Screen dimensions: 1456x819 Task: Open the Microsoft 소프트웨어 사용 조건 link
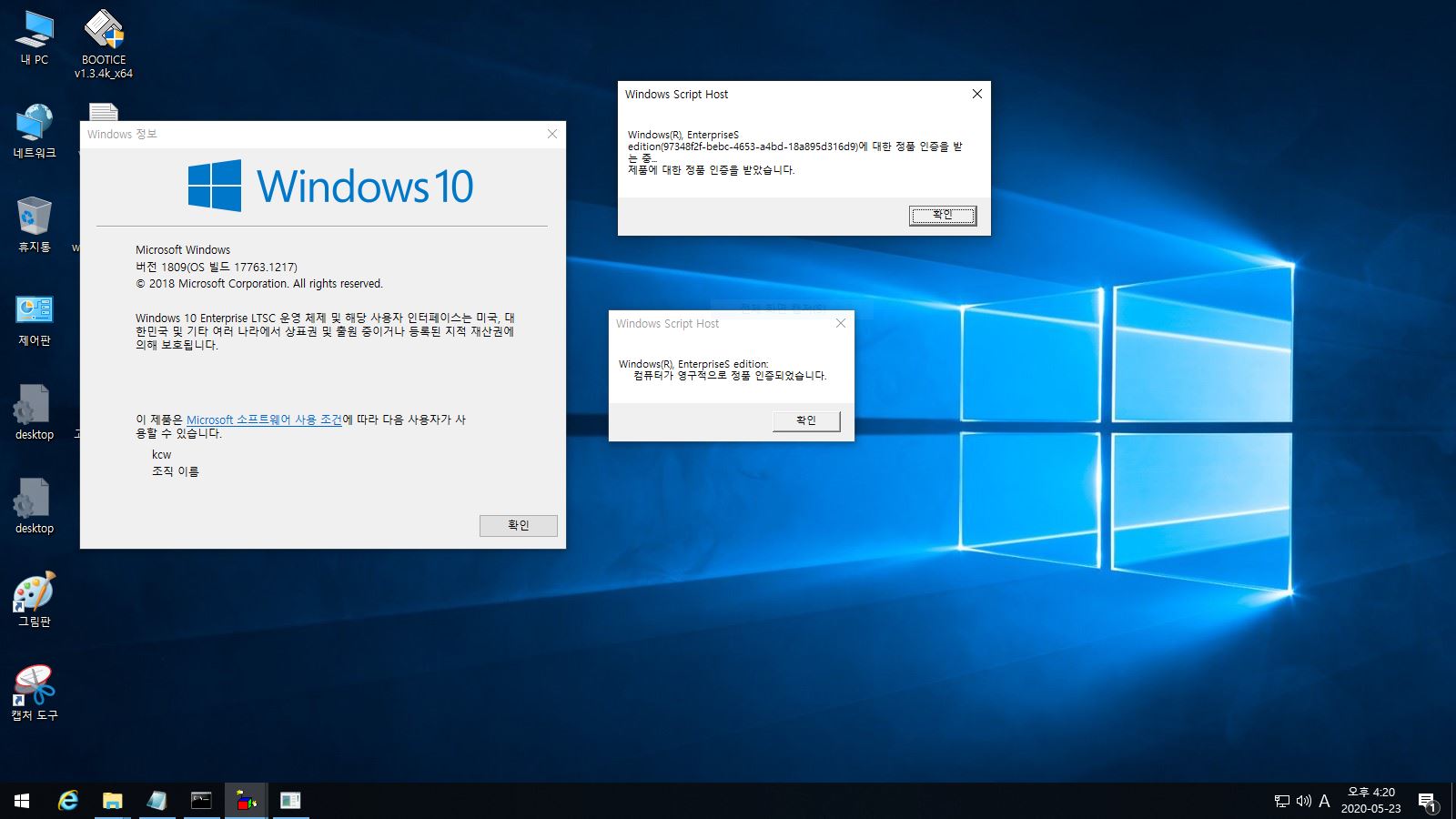[x=264, y=420]
